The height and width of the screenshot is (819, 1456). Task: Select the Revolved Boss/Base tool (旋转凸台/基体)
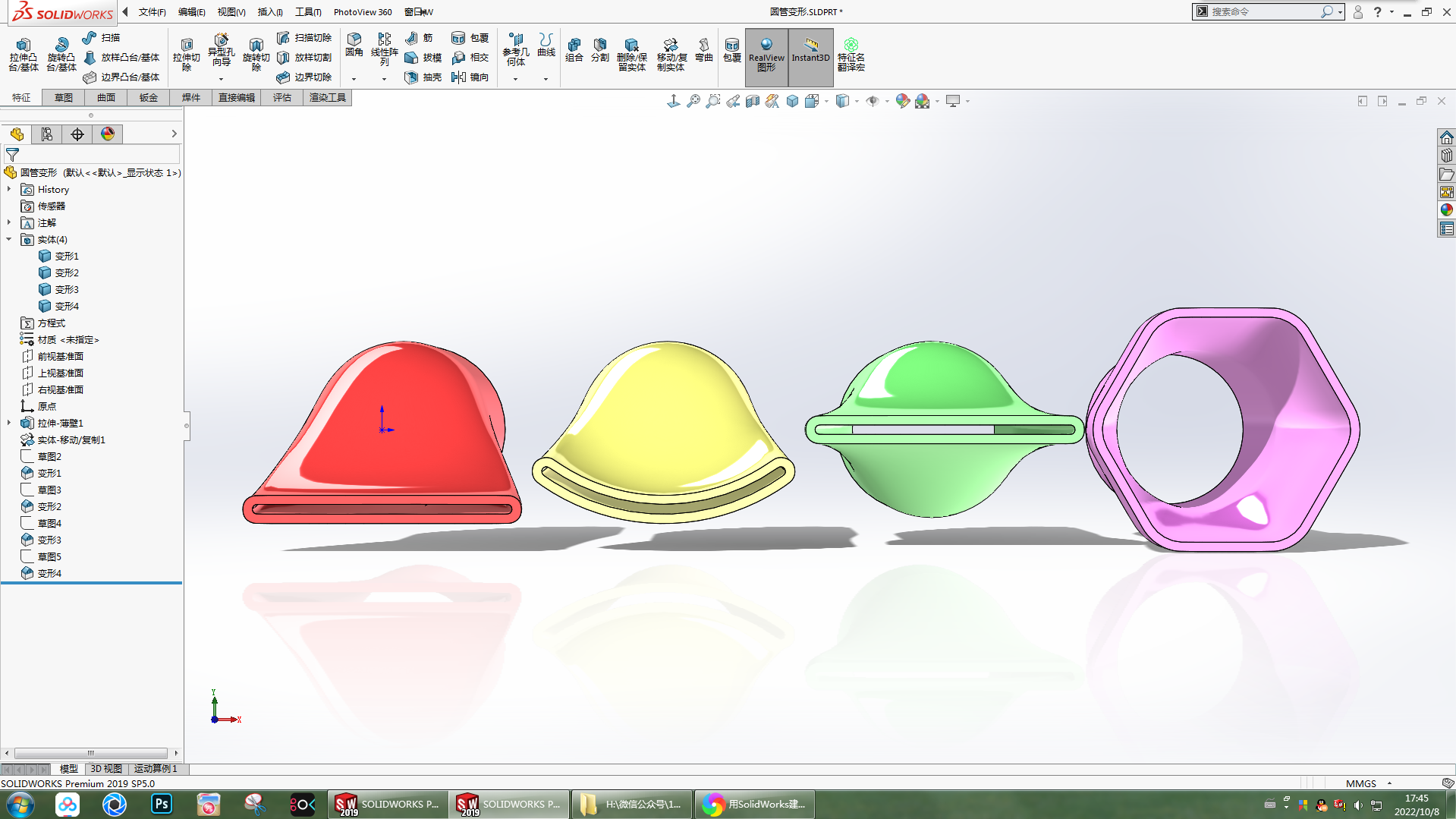tap(61, 55)
